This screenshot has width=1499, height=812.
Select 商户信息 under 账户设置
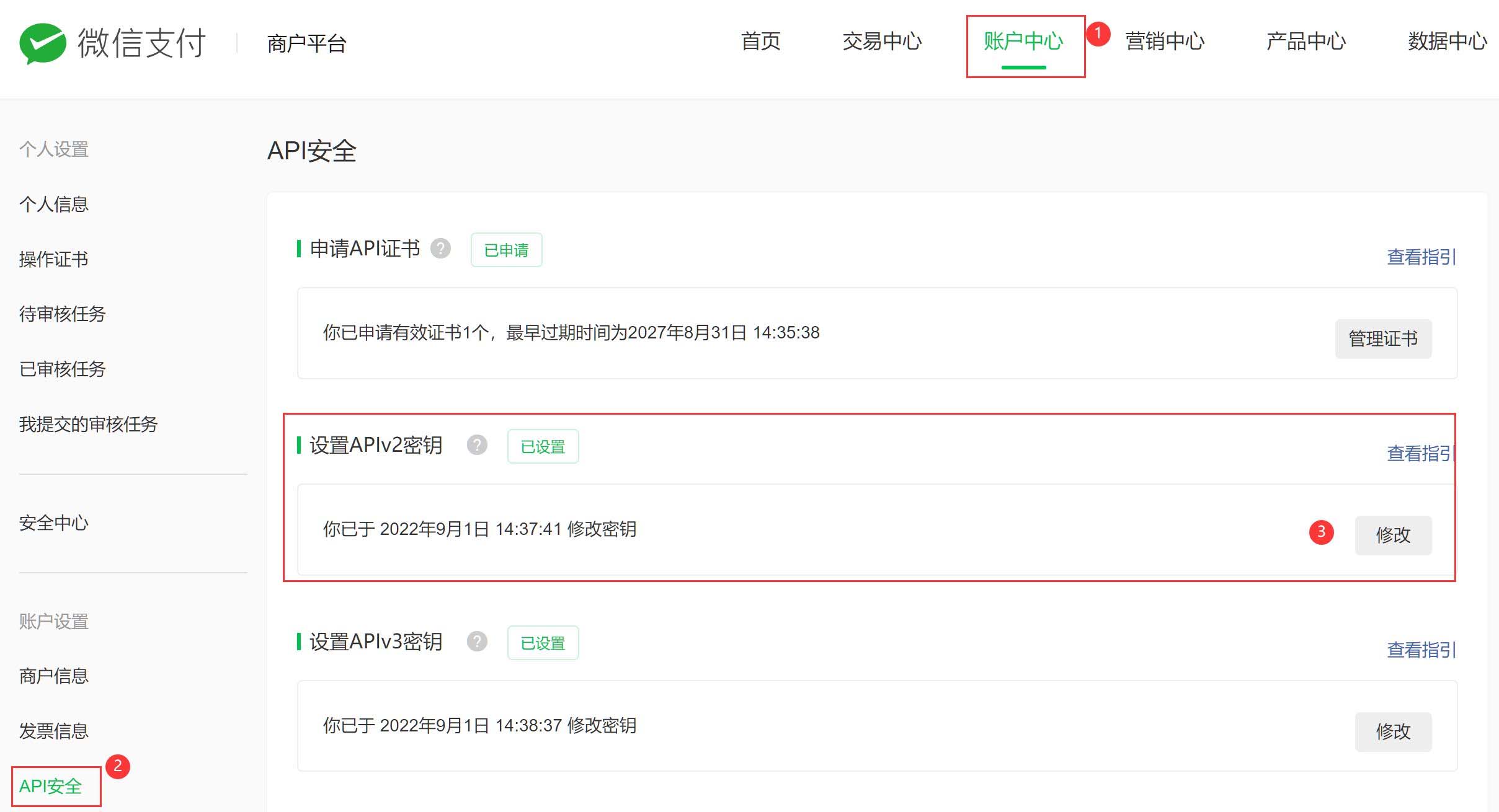(x=54, y=676)
